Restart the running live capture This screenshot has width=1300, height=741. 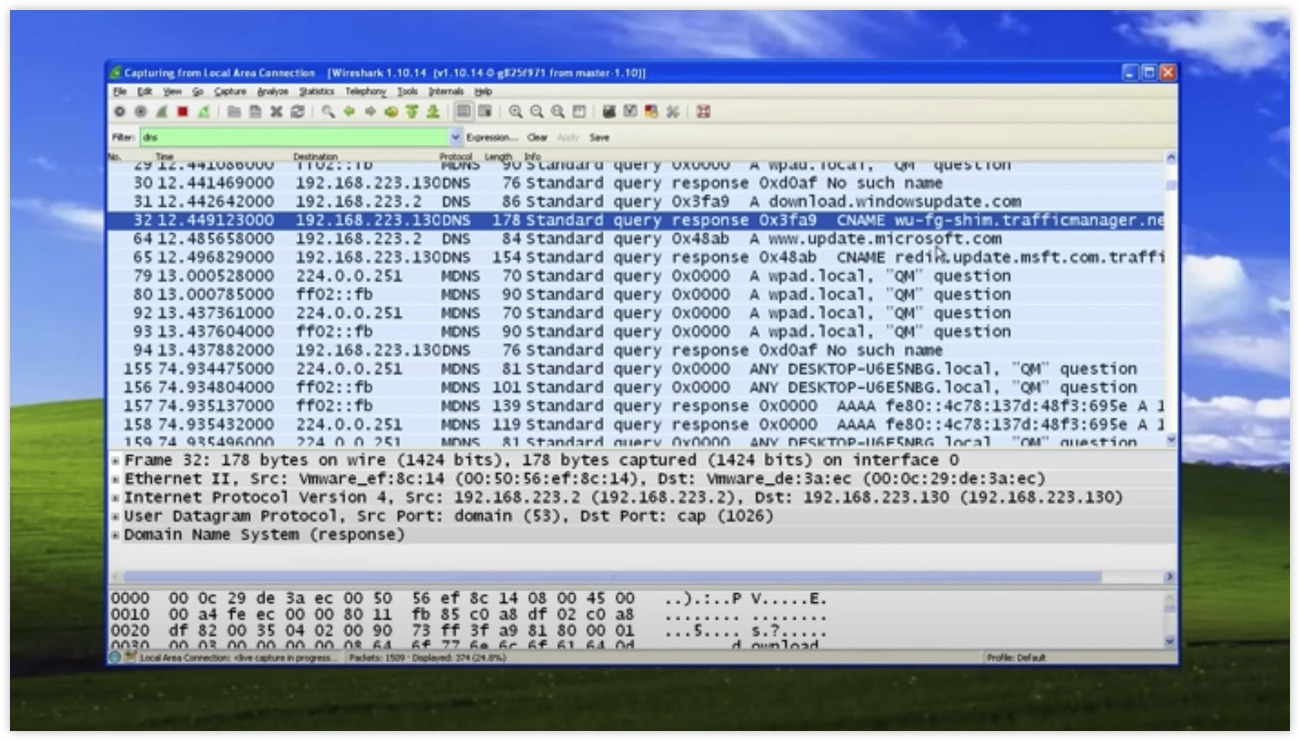203,112
